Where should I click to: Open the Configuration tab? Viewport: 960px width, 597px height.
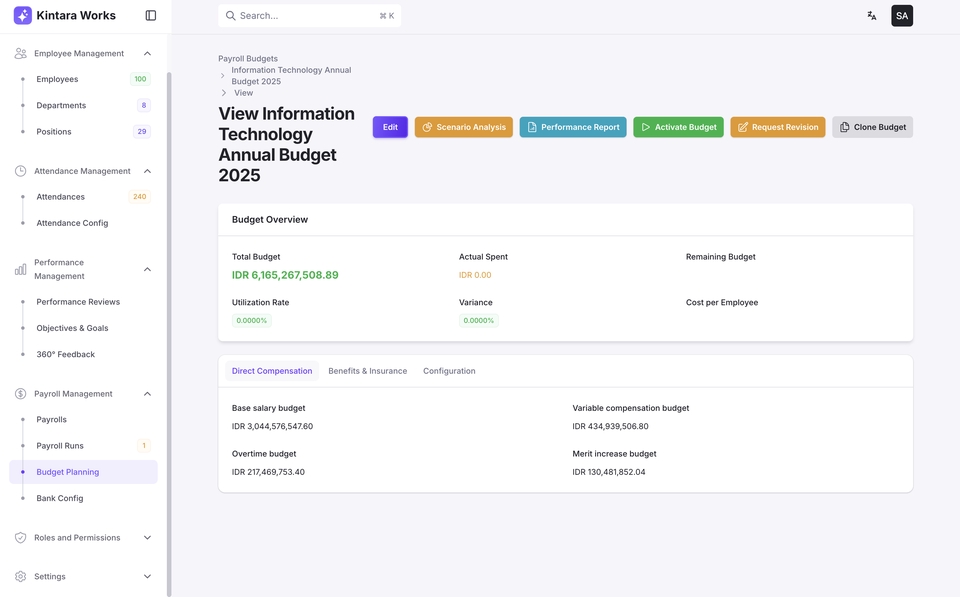click(x=449, y=370)
